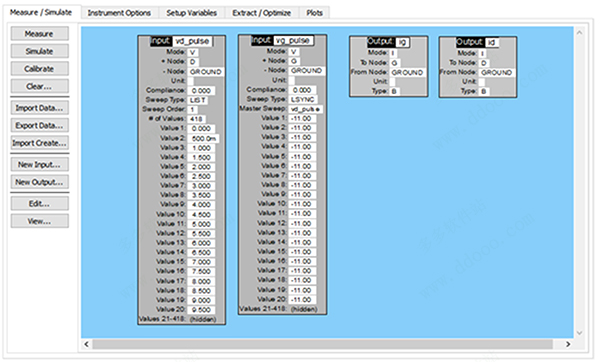Click - Node GROUND field in vg_pulse

307,70
